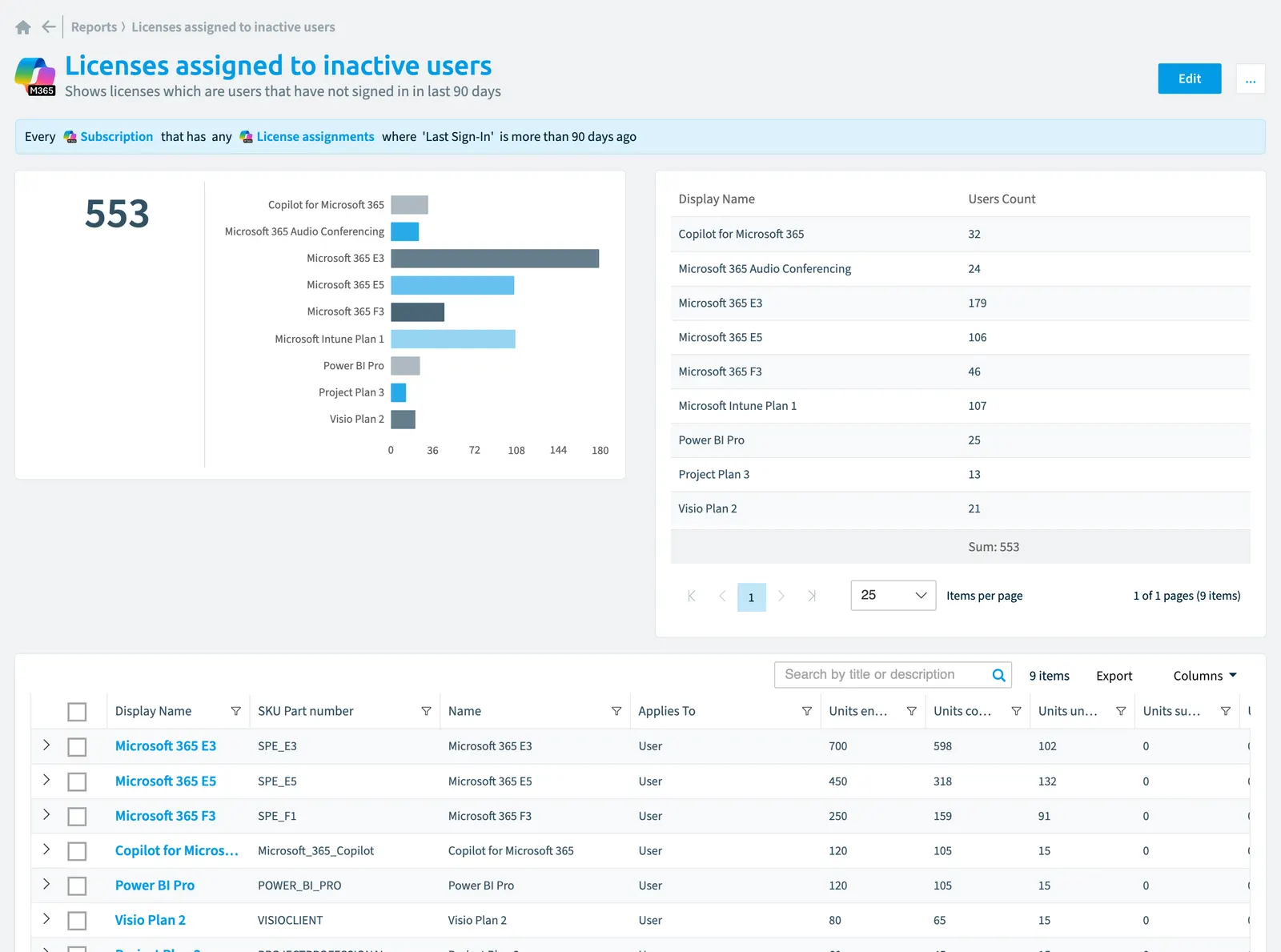Tick the select-all header checkbox
Viewport: 1281px width, 952px height.
[x=77, y=712]
